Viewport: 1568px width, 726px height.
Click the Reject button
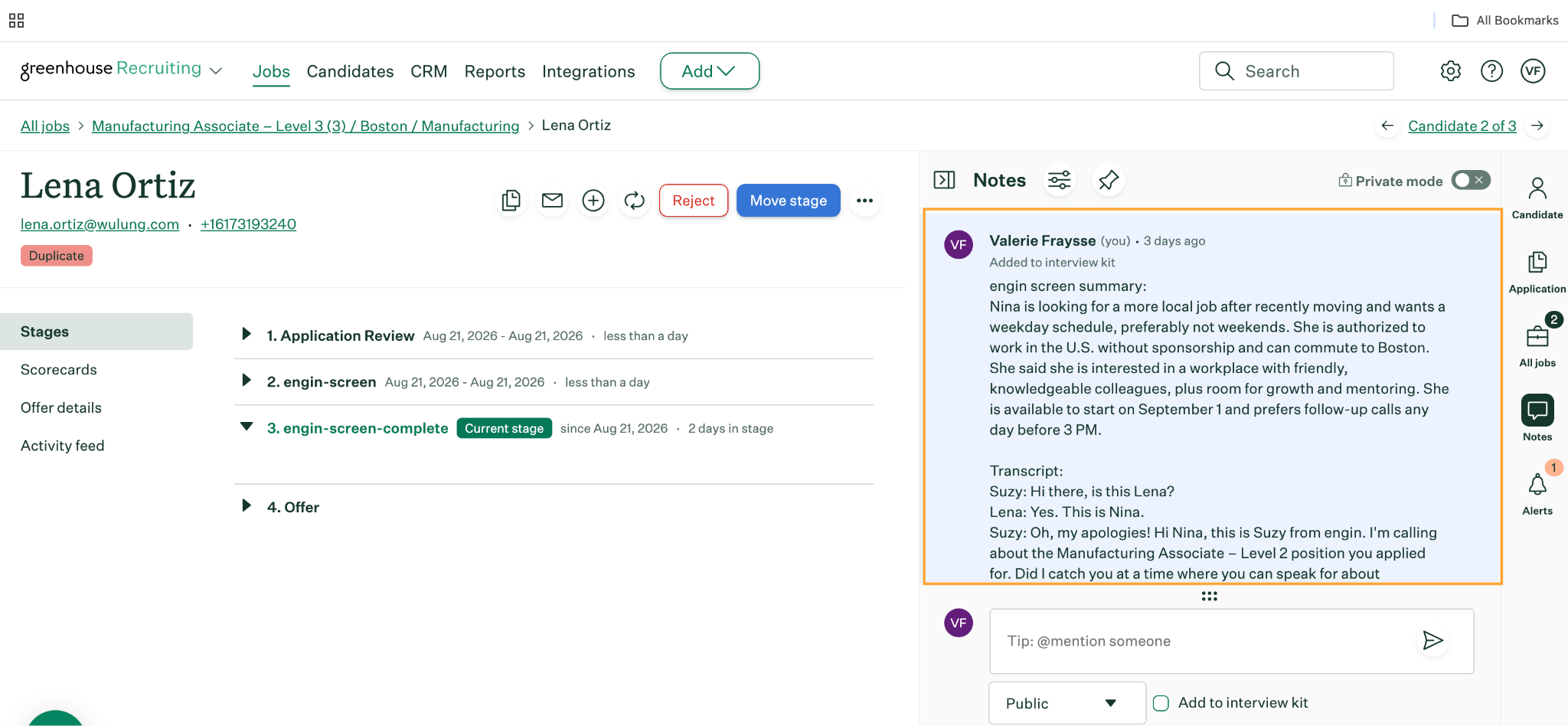693,201
